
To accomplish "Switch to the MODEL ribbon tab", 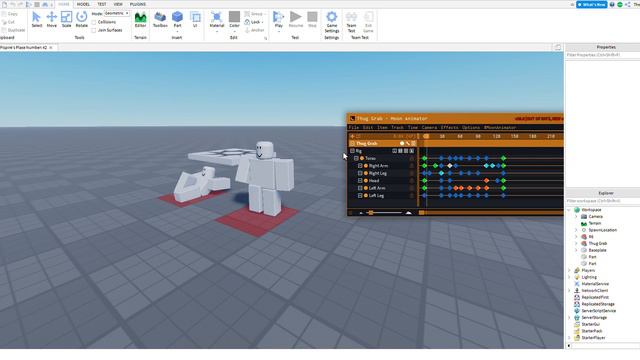I will pyautogui.click(x=83, y=4).
